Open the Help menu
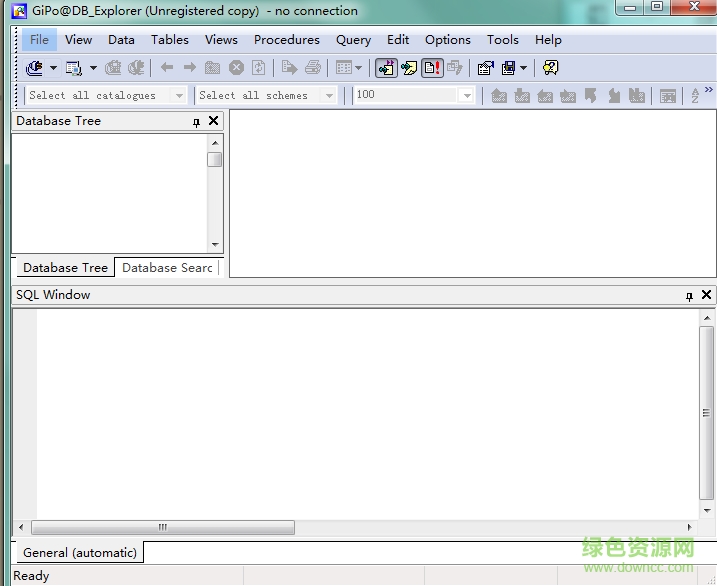717x586 pixels. [548, 40]
